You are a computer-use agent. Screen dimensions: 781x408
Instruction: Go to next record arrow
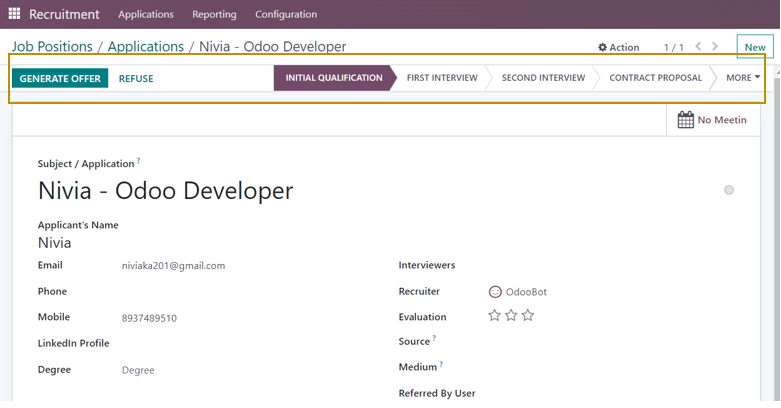(715, 47)
